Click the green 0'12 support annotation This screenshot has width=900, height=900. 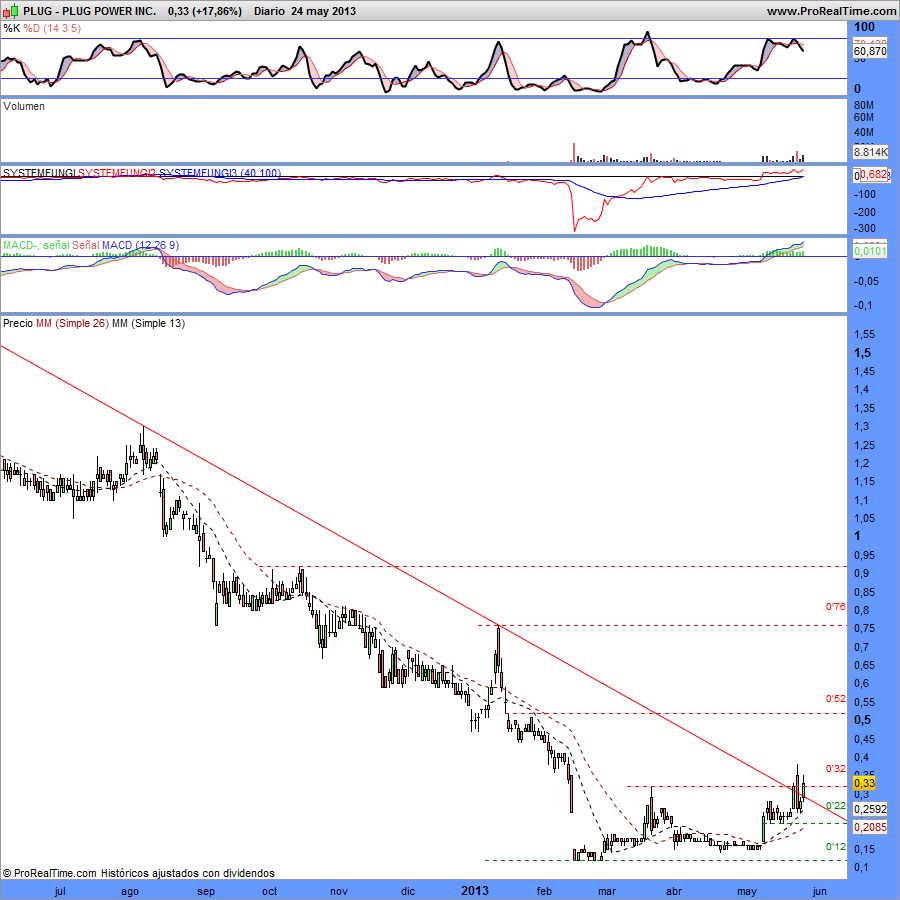(x=836, y=847)
